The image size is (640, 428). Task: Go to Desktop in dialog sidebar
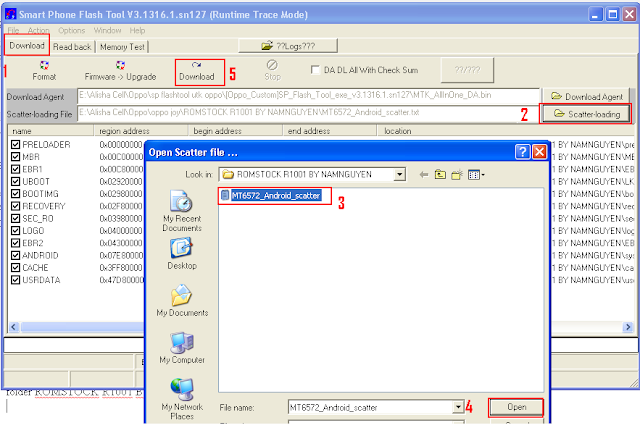point(182,254)
